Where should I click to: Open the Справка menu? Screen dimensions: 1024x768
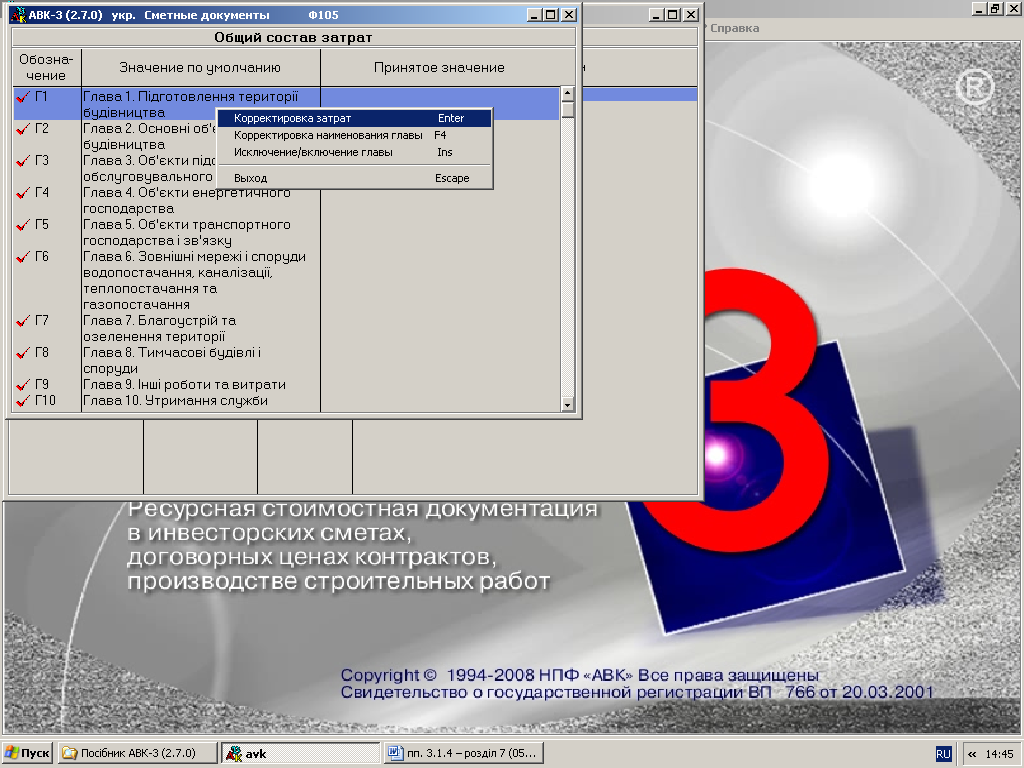[734, 28]
